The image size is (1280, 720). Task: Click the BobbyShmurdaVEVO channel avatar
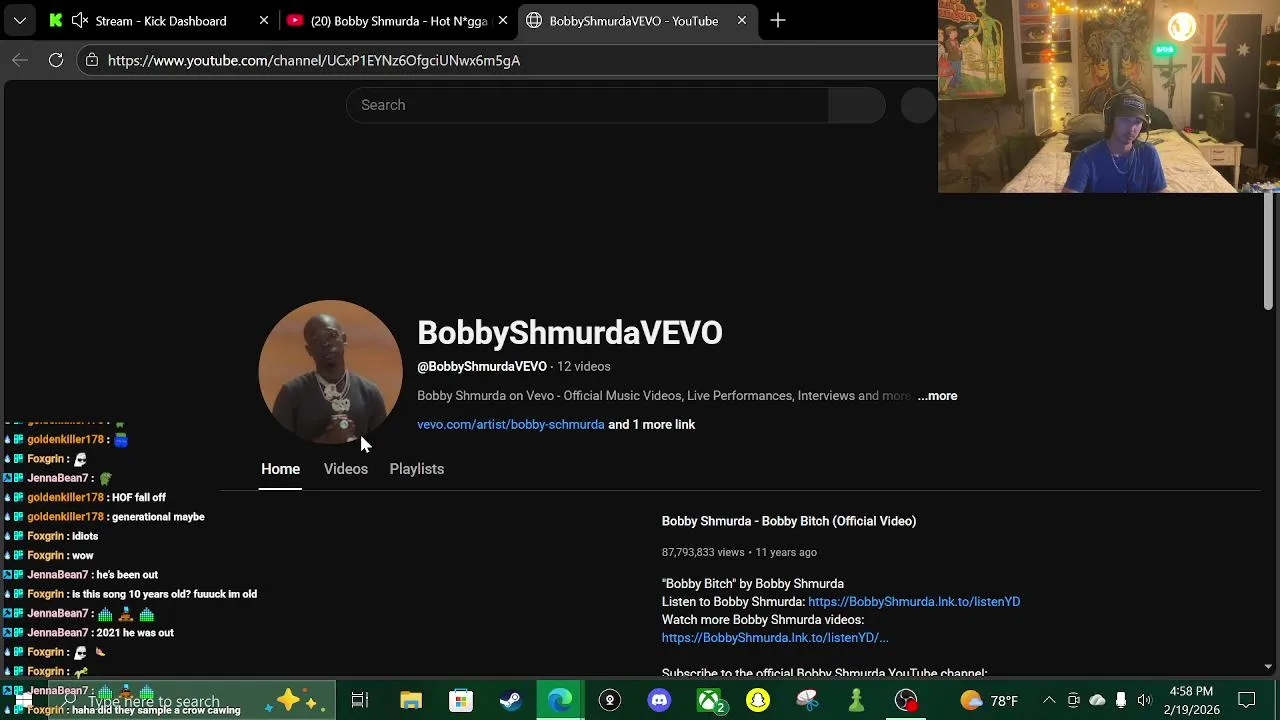[330, 372]
